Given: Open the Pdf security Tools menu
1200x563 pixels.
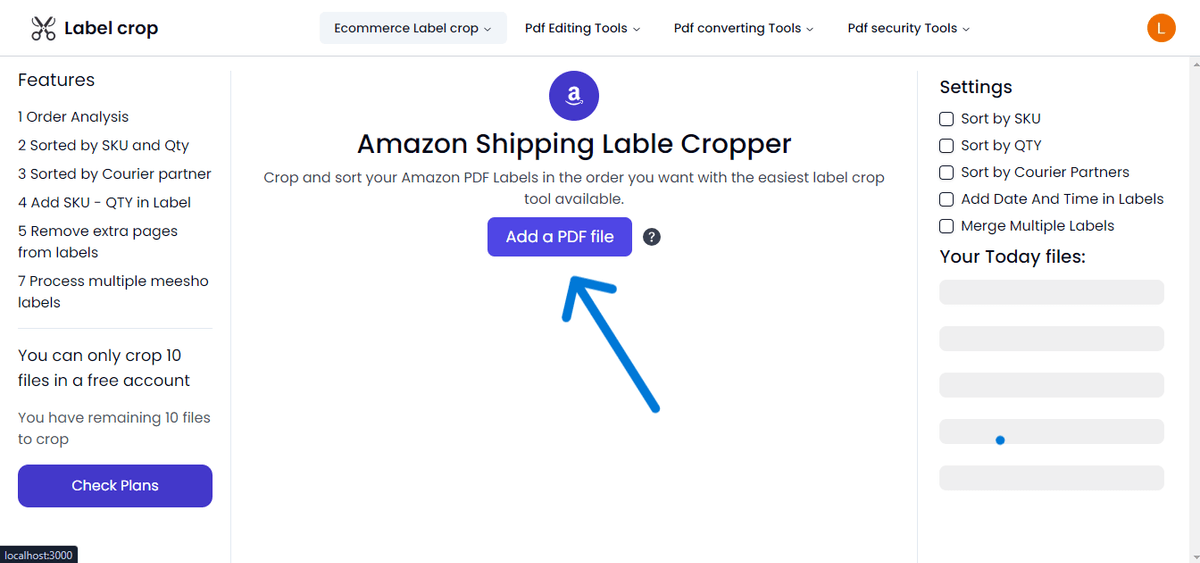Looking at the screenshot, I should 909,28.
